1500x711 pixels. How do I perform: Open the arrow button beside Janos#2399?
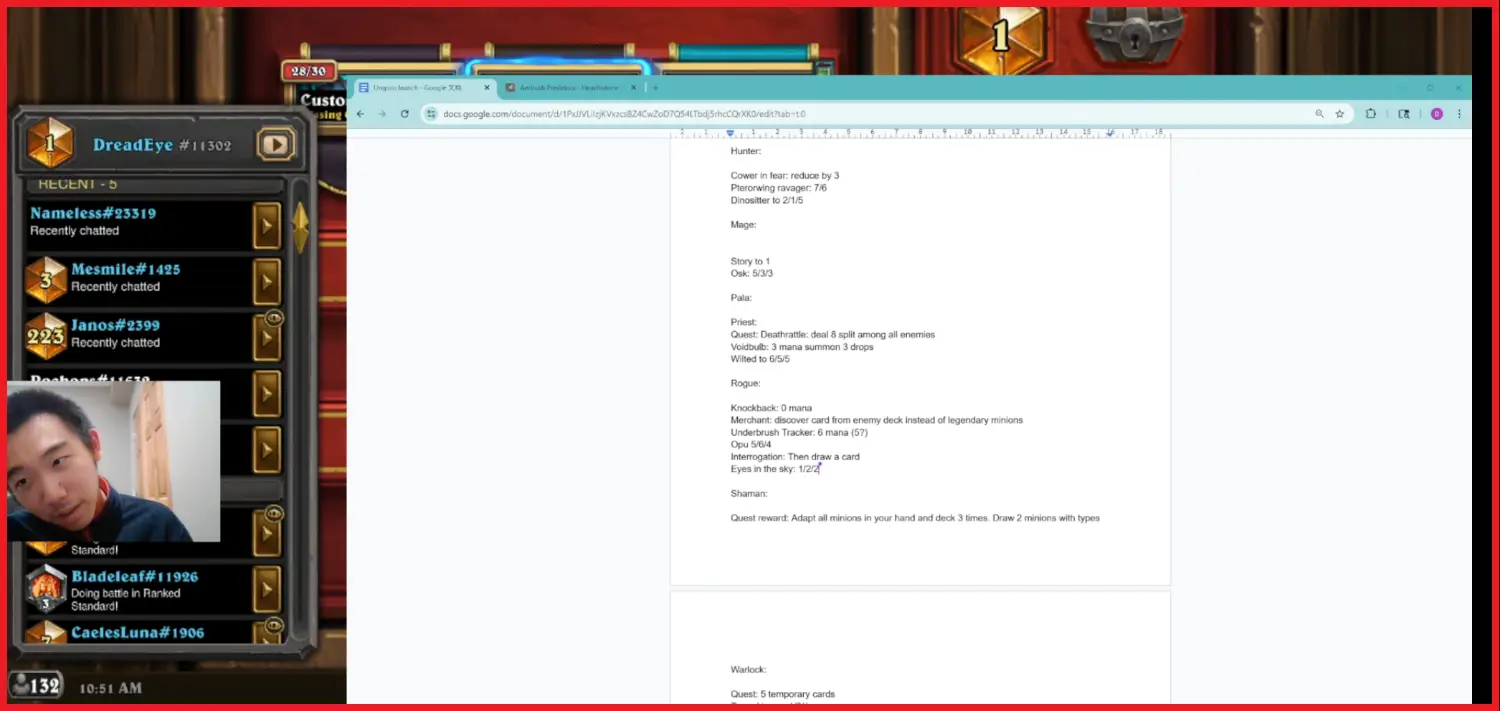[x=266, y=340]
